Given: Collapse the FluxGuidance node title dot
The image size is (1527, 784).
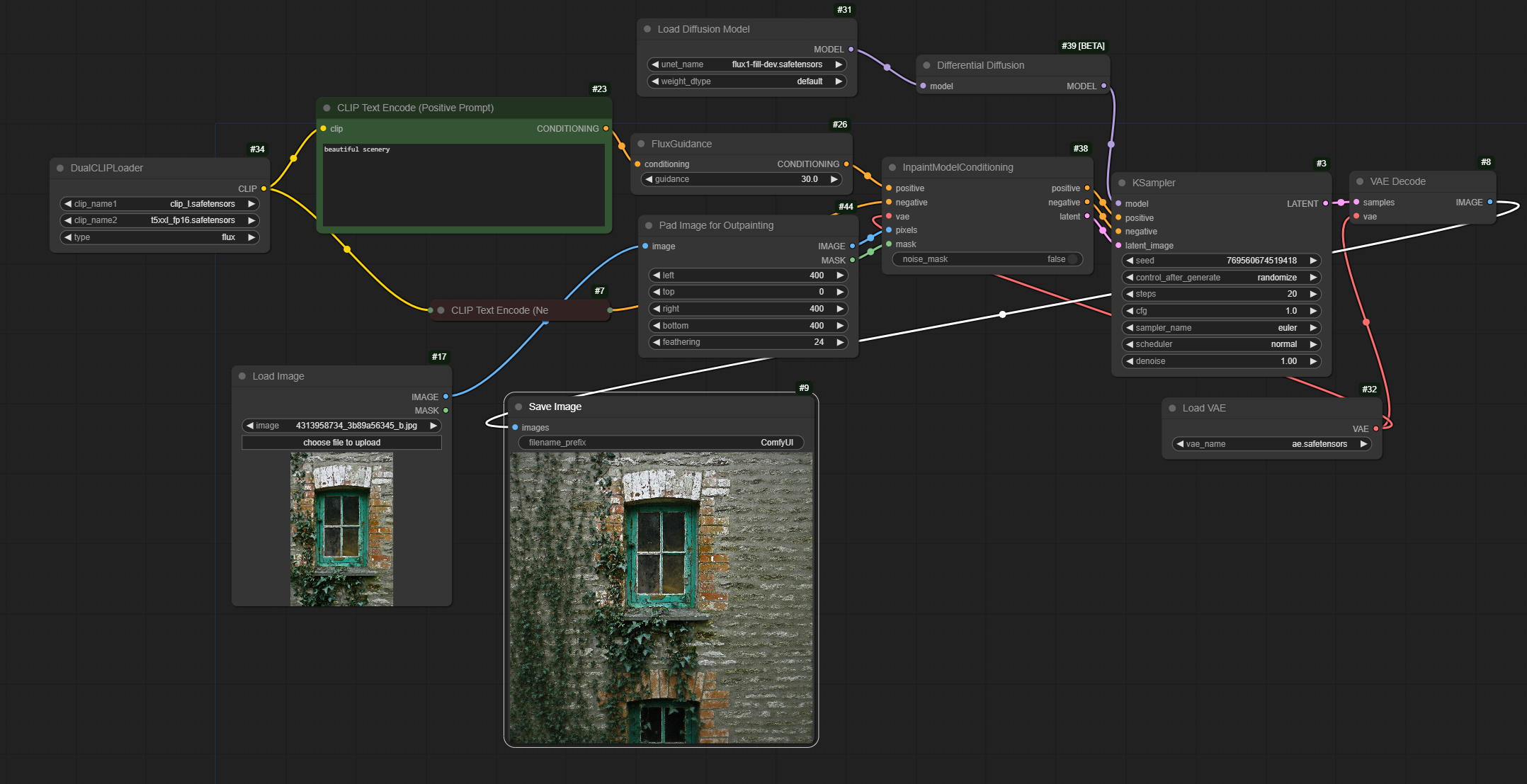Looking at the screenshot, I should pos(641,144).
